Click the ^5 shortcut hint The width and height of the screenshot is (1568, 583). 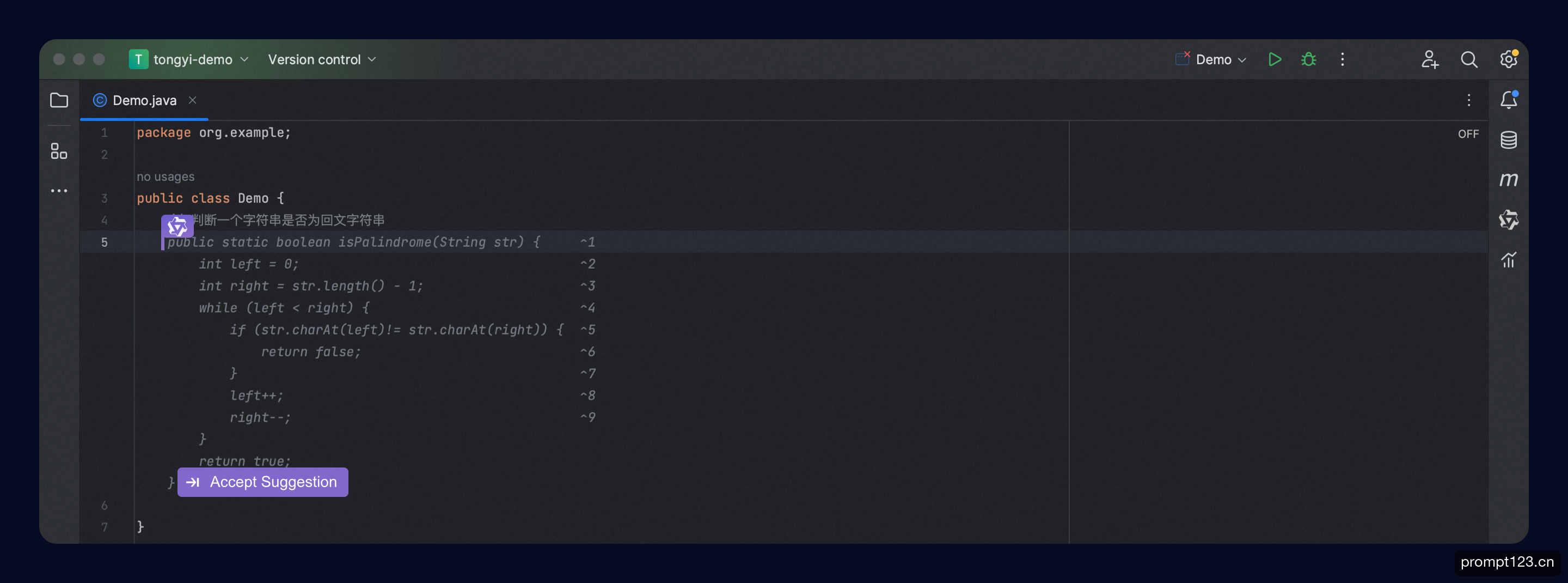click(x=587, y=330)
